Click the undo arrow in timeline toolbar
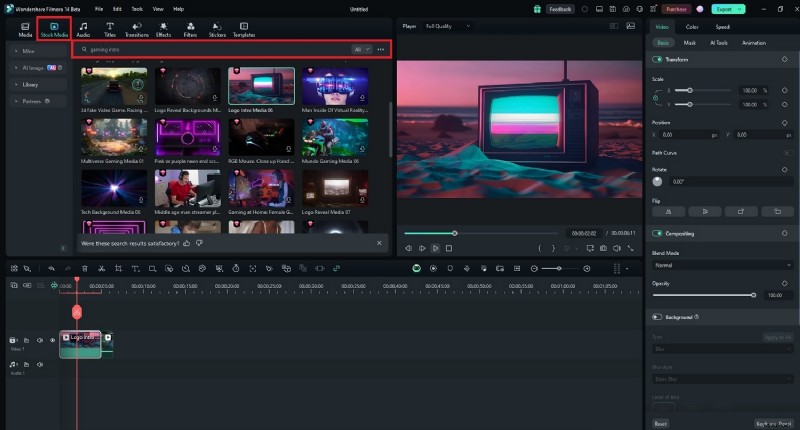Image resolution: width=800 pixels, height=430 pixels. tap(52, 268)
